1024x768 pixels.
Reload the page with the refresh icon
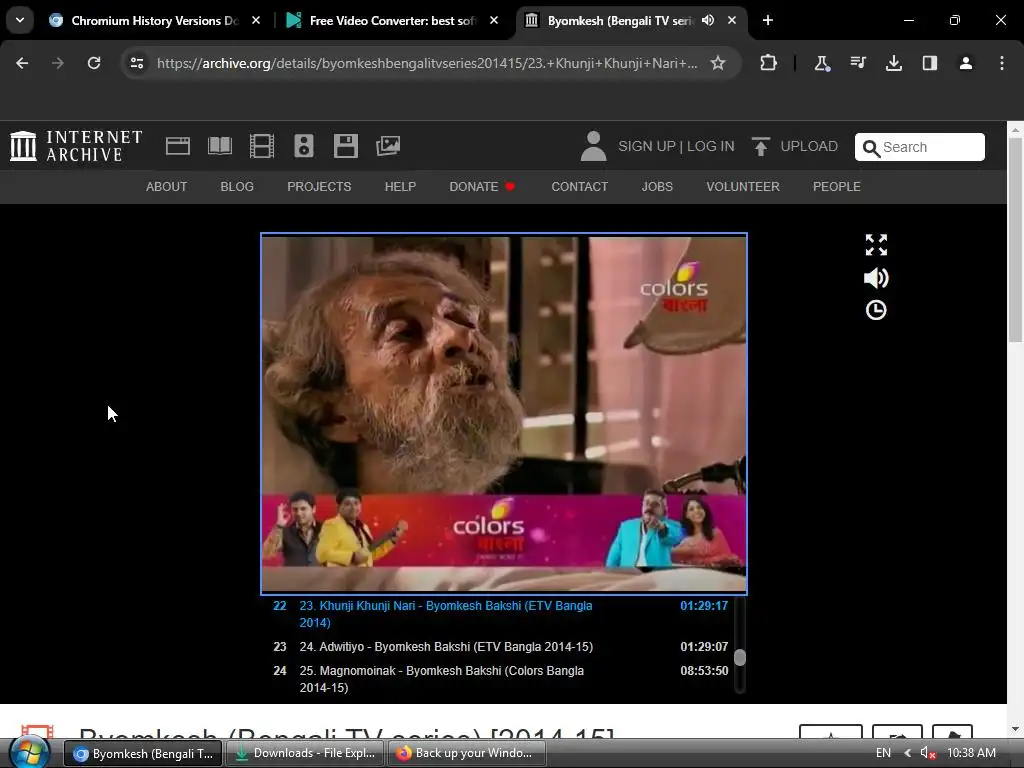tap(94, 63)
